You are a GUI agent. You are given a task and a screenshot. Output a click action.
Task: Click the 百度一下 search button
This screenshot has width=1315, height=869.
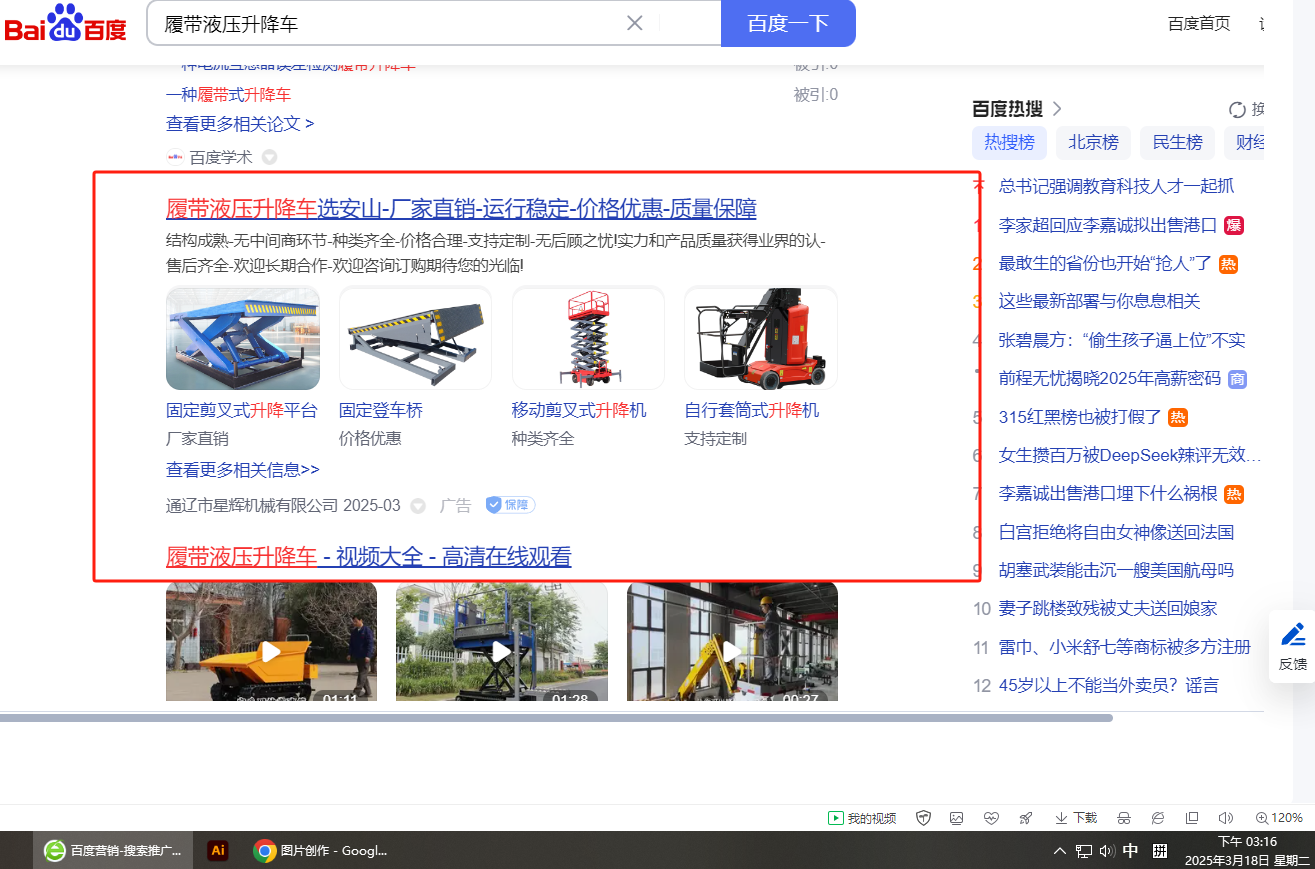click(788, 23)
